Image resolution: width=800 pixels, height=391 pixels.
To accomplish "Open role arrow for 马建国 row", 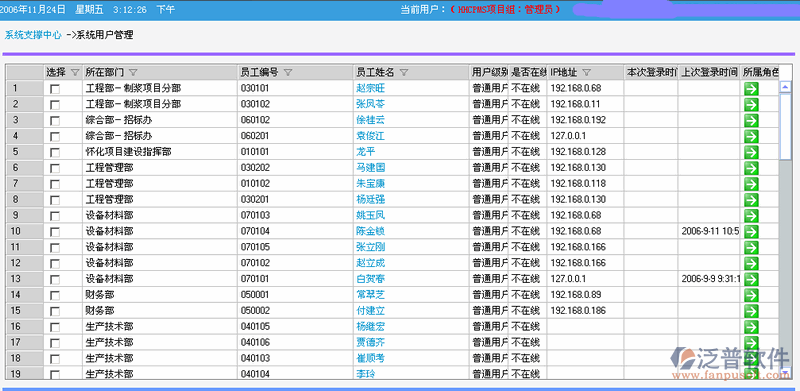I will pyautogui.click(x=751, y=168).
